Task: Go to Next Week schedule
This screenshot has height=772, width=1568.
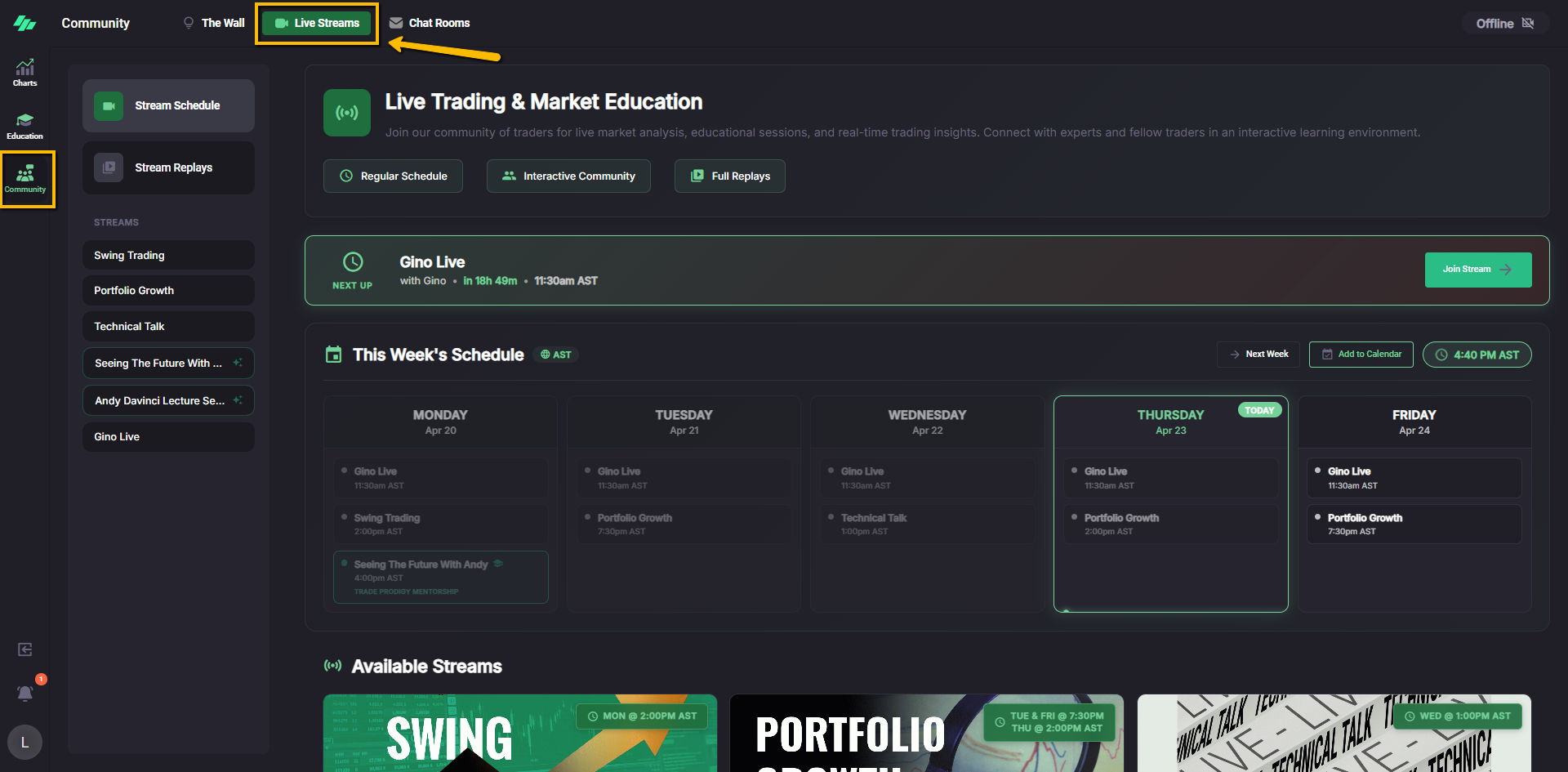Action: point(1258,355)
